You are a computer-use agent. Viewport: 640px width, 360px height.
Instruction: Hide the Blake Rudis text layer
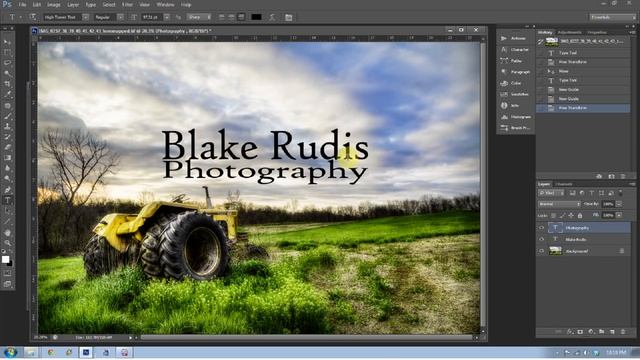click(542, 239)
